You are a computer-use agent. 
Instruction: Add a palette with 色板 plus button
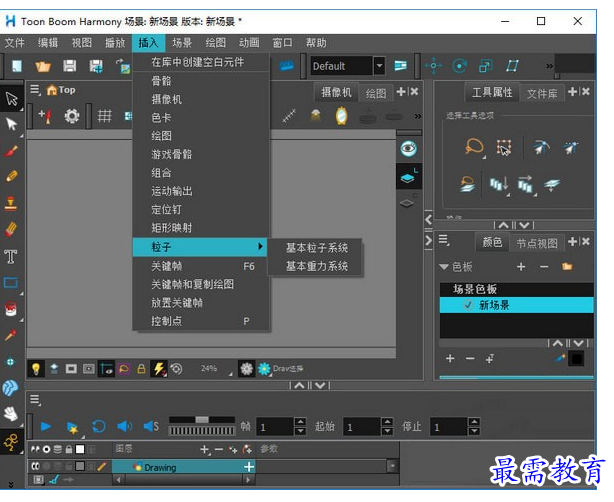point(521,267)
